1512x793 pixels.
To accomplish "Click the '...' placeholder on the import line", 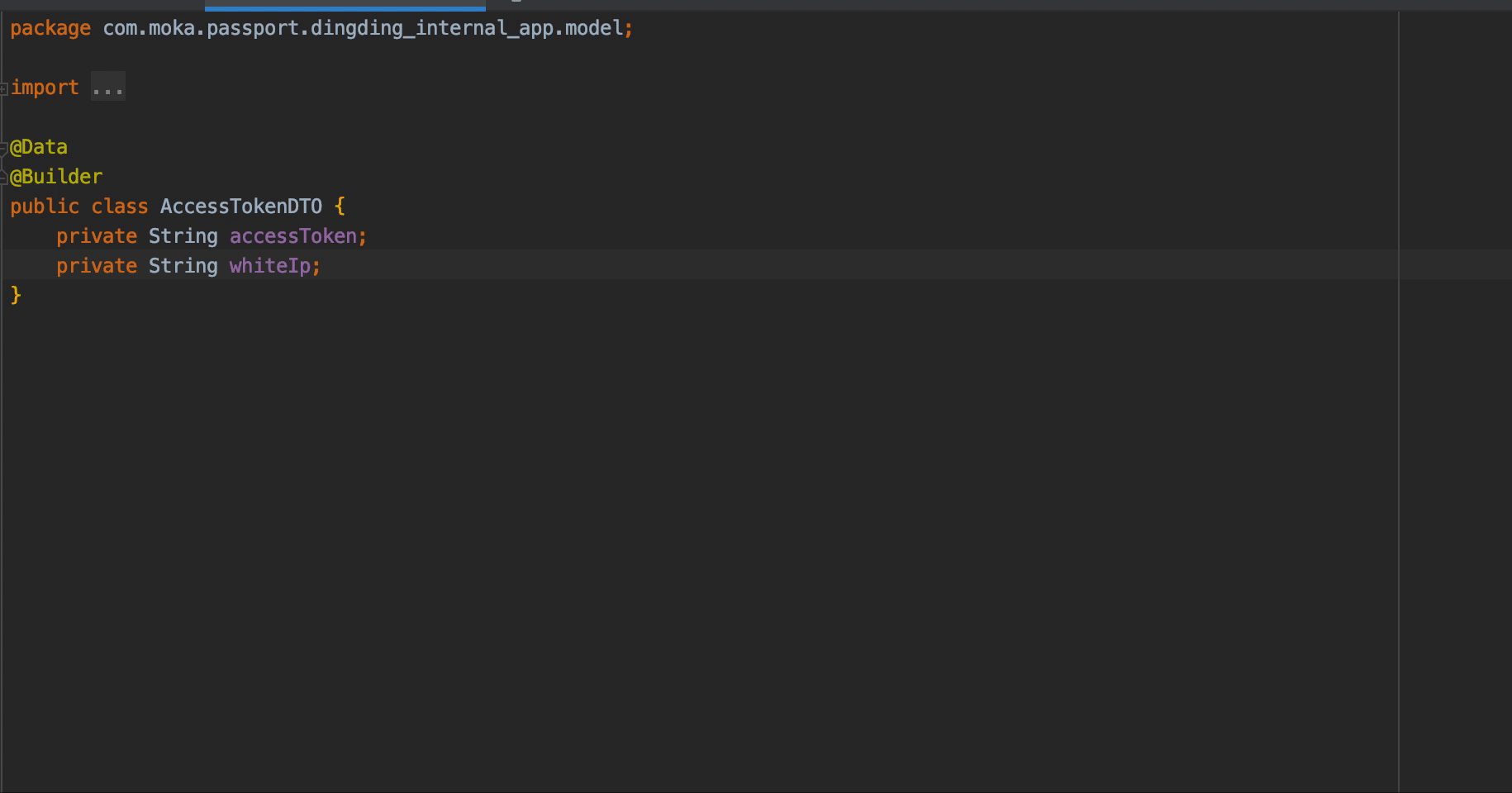I will tap(107, 86).
